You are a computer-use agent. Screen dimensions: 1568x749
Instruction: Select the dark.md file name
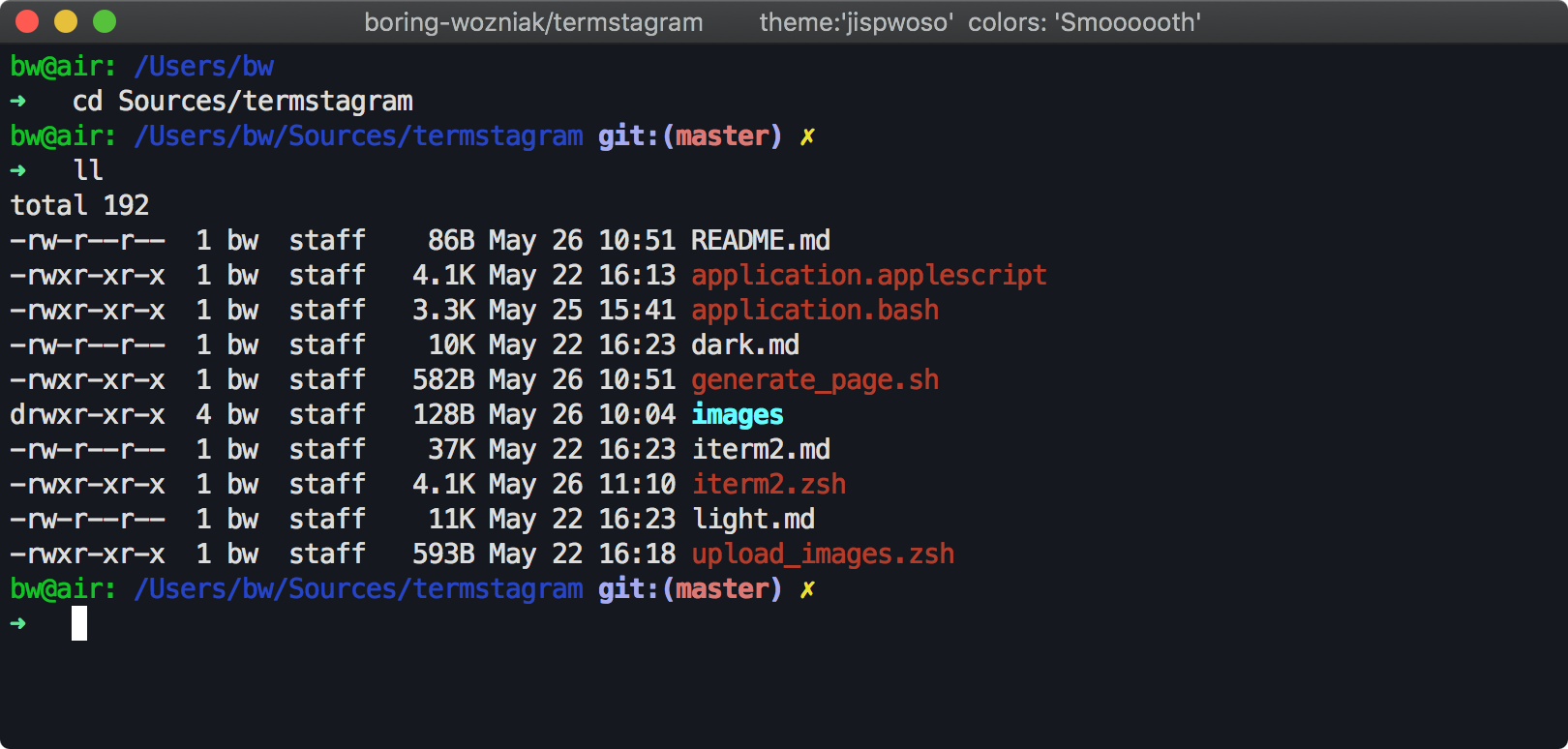click(744, 345)
